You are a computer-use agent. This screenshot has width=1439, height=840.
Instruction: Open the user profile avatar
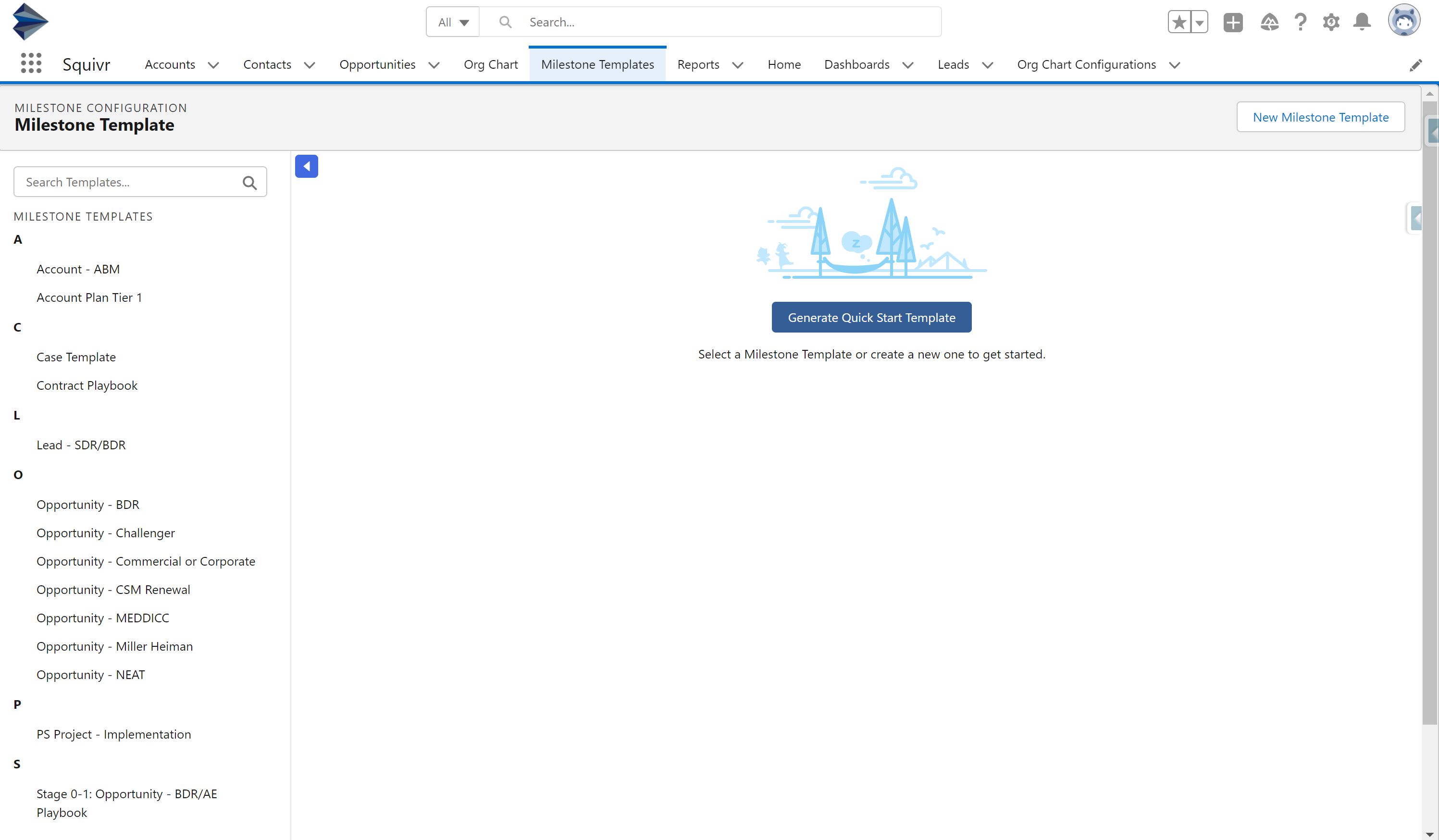coord(1403,21)
